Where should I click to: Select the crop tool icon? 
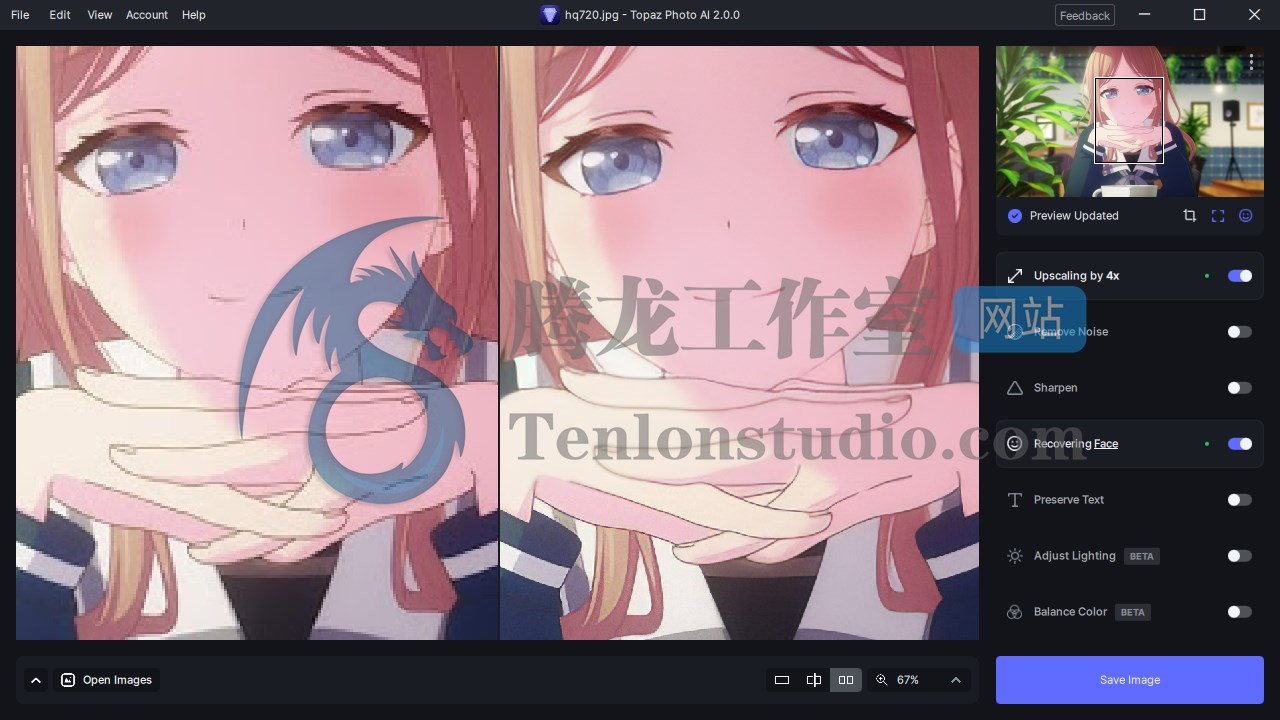tap(1189, 216)
